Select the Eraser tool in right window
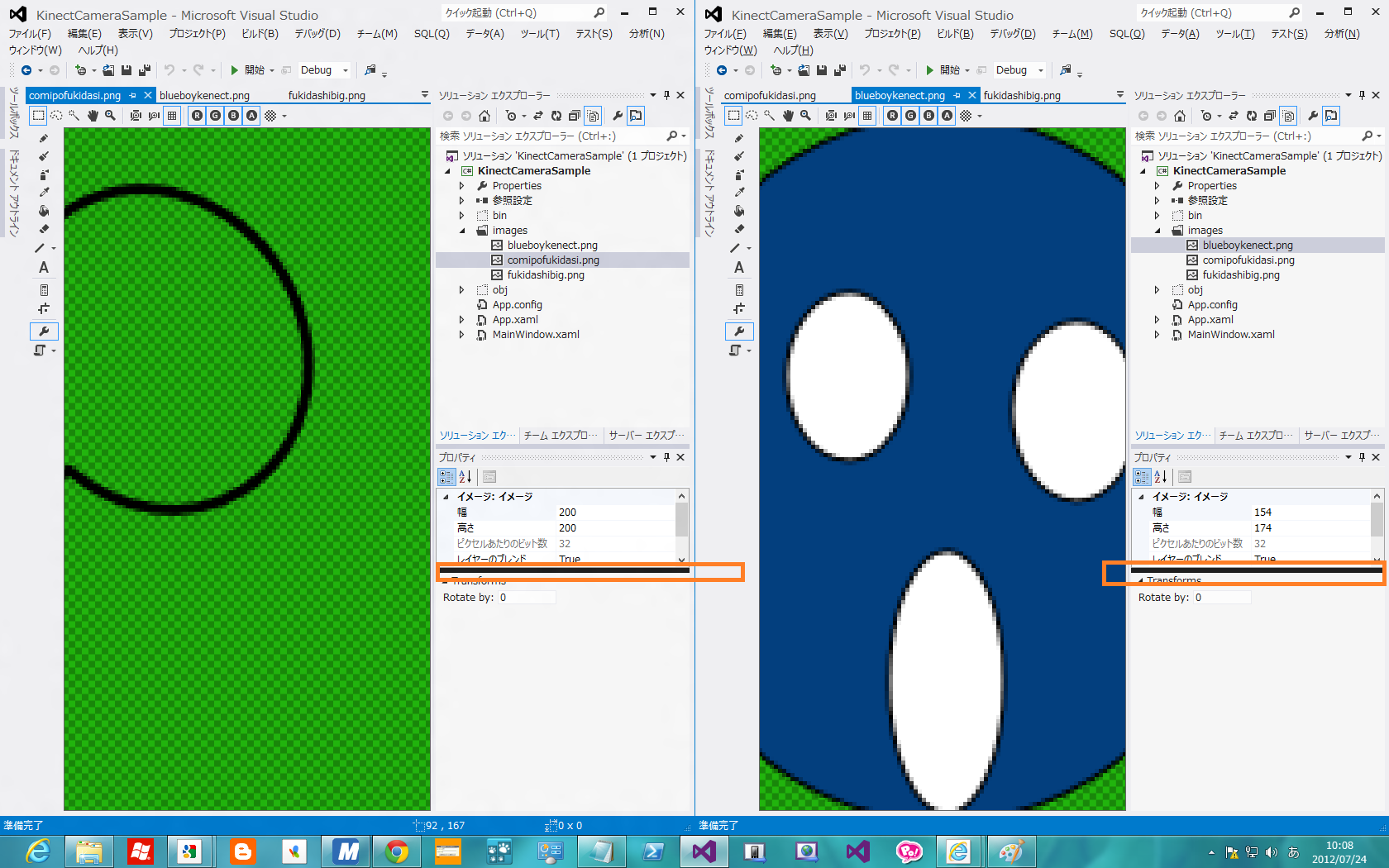The height and width of the screenshot is (868, 1389). [x=739, y=229]
